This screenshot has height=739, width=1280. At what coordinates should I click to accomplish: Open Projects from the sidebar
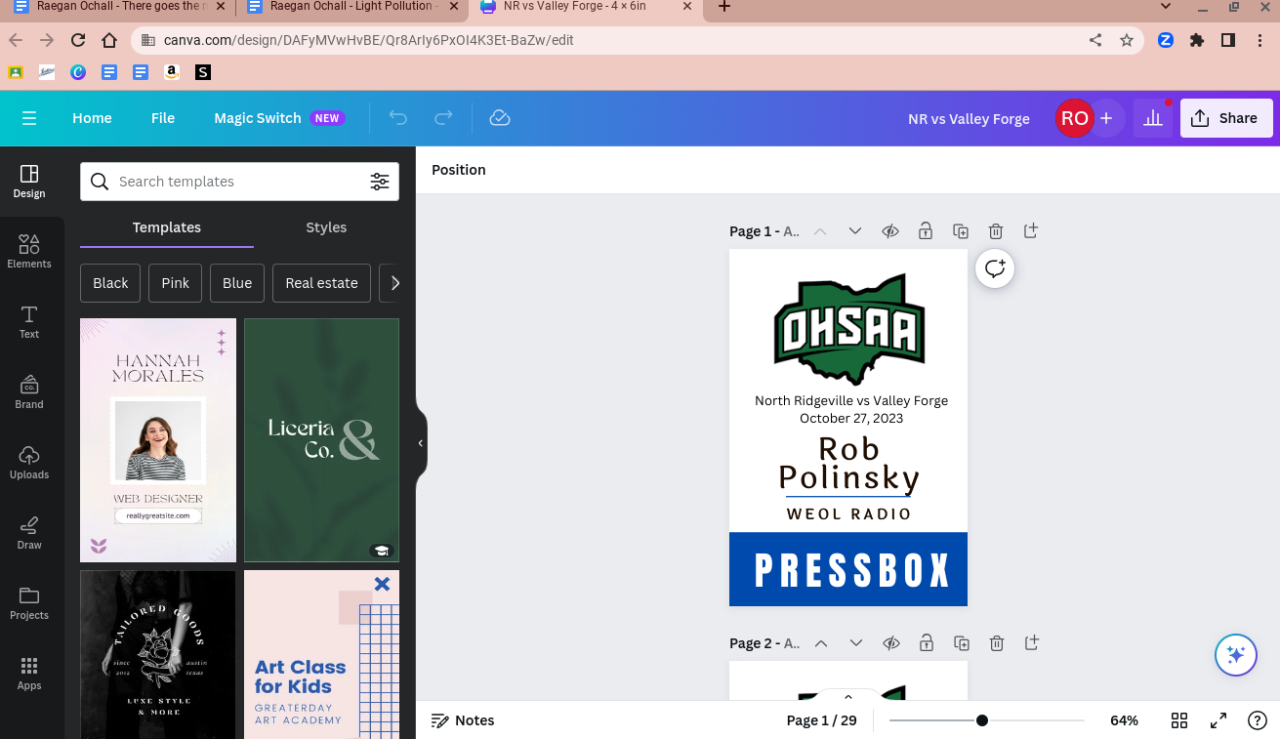pyautogui.click(x=29, y=603)
